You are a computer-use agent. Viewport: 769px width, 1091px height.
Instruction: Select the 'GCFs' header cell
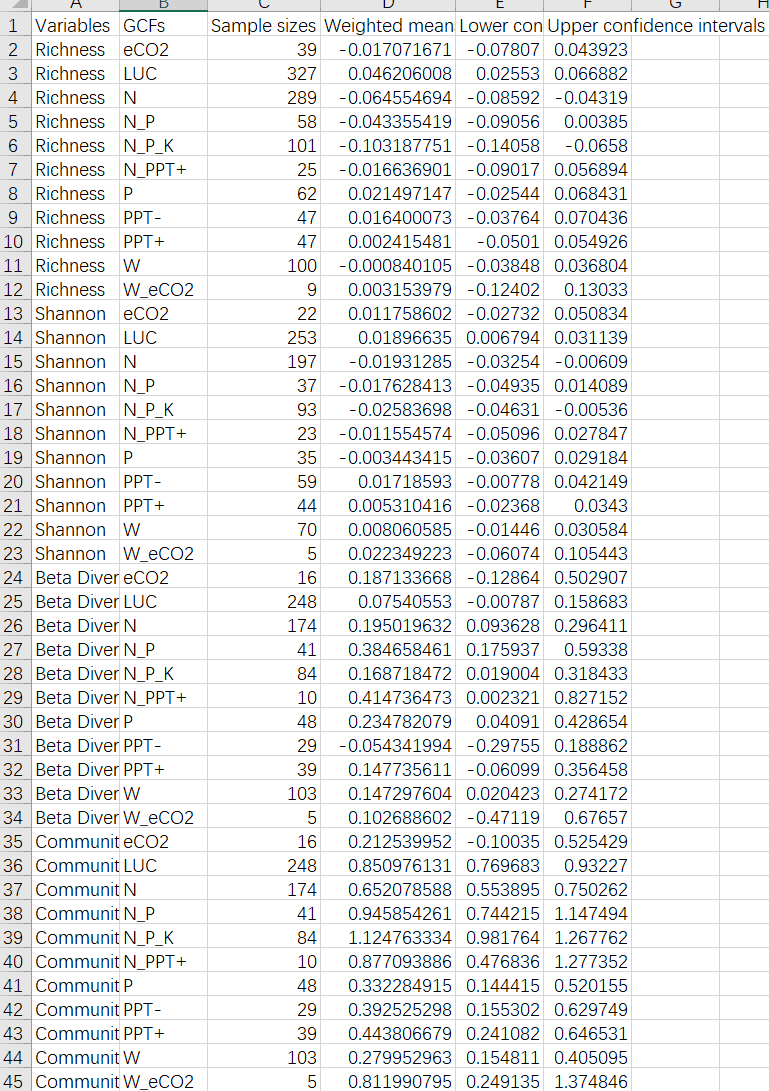(164, 26)
